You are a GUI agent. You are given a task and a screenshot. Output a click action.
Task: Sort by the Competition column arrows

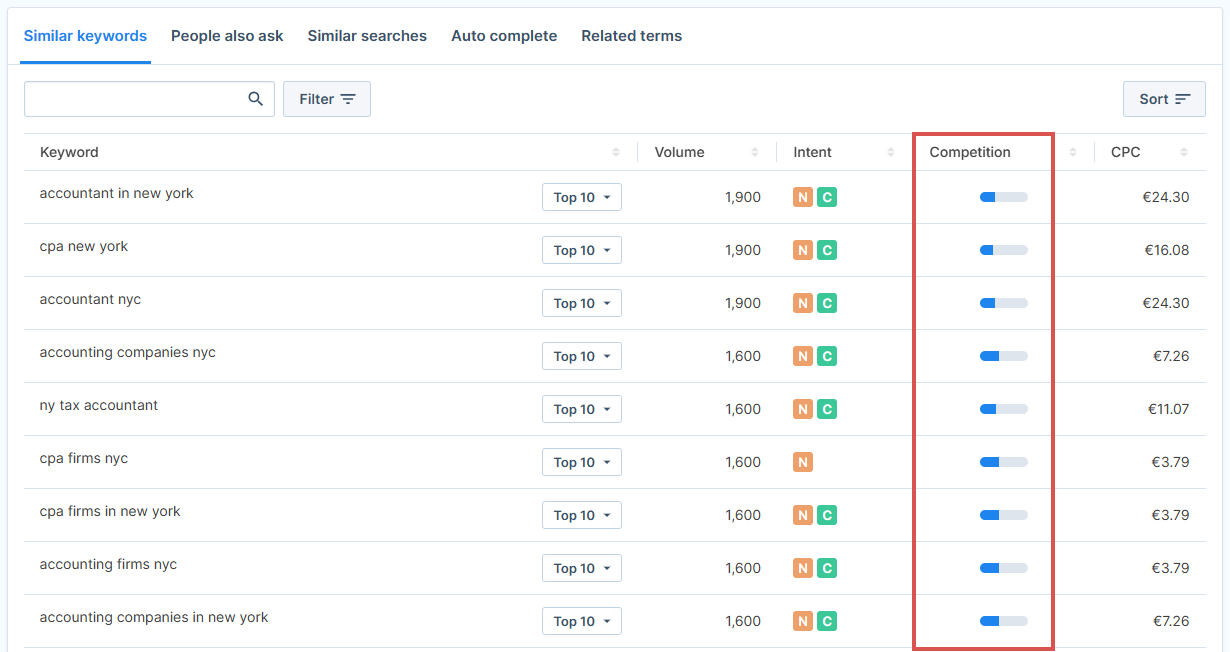[1073, 153]
